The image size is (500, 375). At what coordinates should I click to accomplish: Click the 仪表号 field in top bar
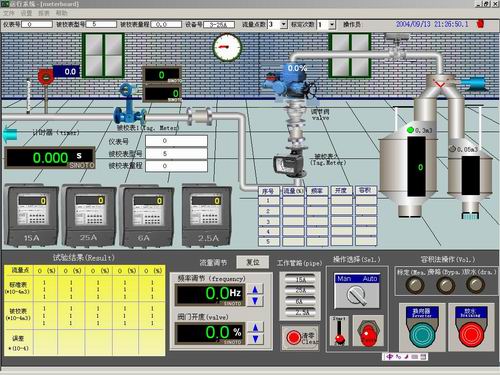[x=37, y=24]
